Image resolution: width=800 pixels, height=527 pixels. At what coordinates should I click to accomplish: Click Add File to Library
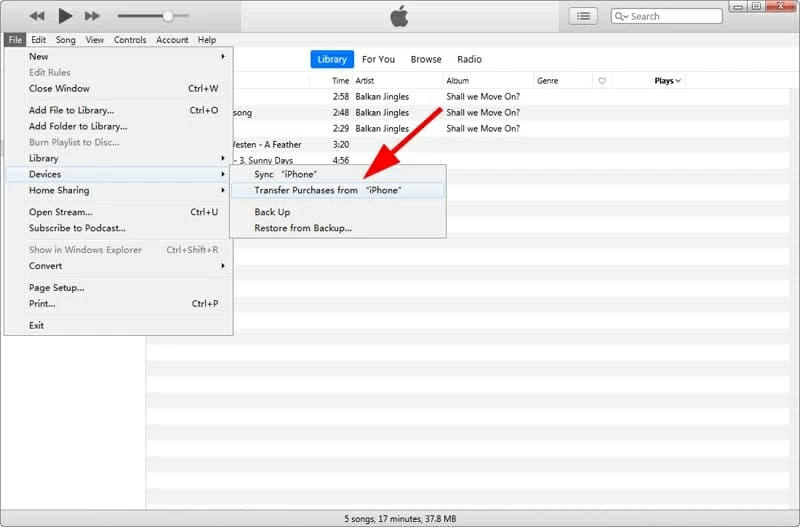click(x=71, y=110)
